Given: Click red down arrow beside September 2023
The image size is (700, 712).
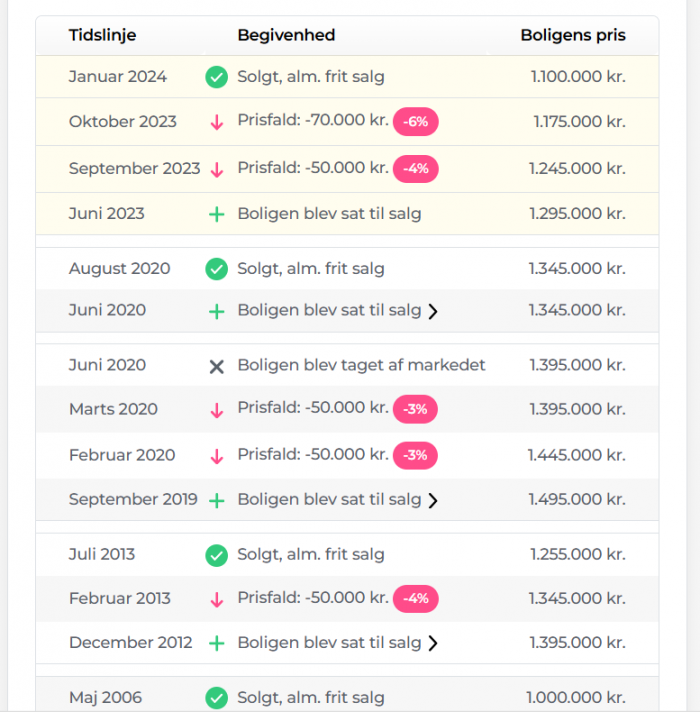Looking at the screenshot, I should click(x=217, y=170).
